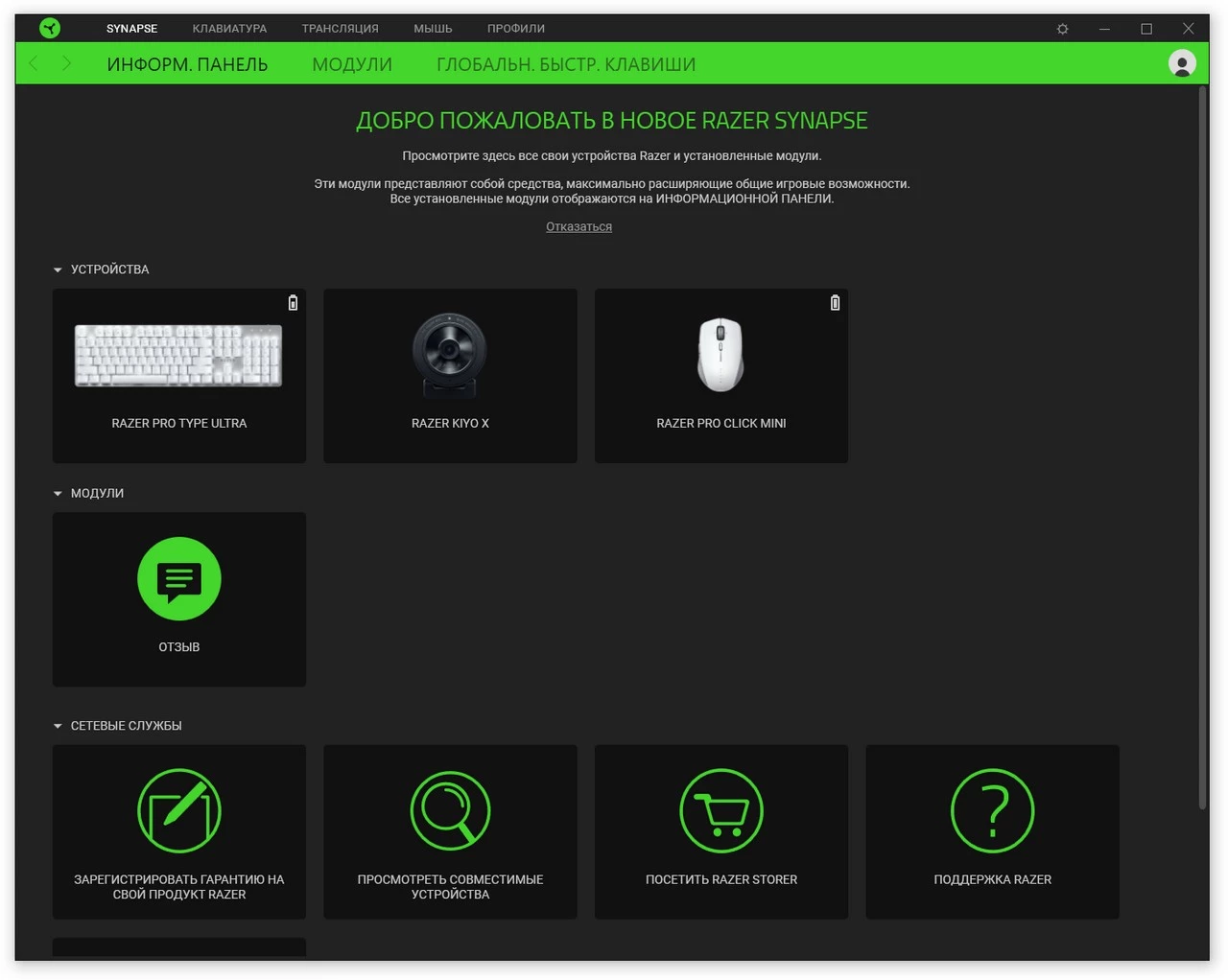Screen dimensions: 1228x980
Task: Close the Synapse window
Action: click(x=1188, y=29)
